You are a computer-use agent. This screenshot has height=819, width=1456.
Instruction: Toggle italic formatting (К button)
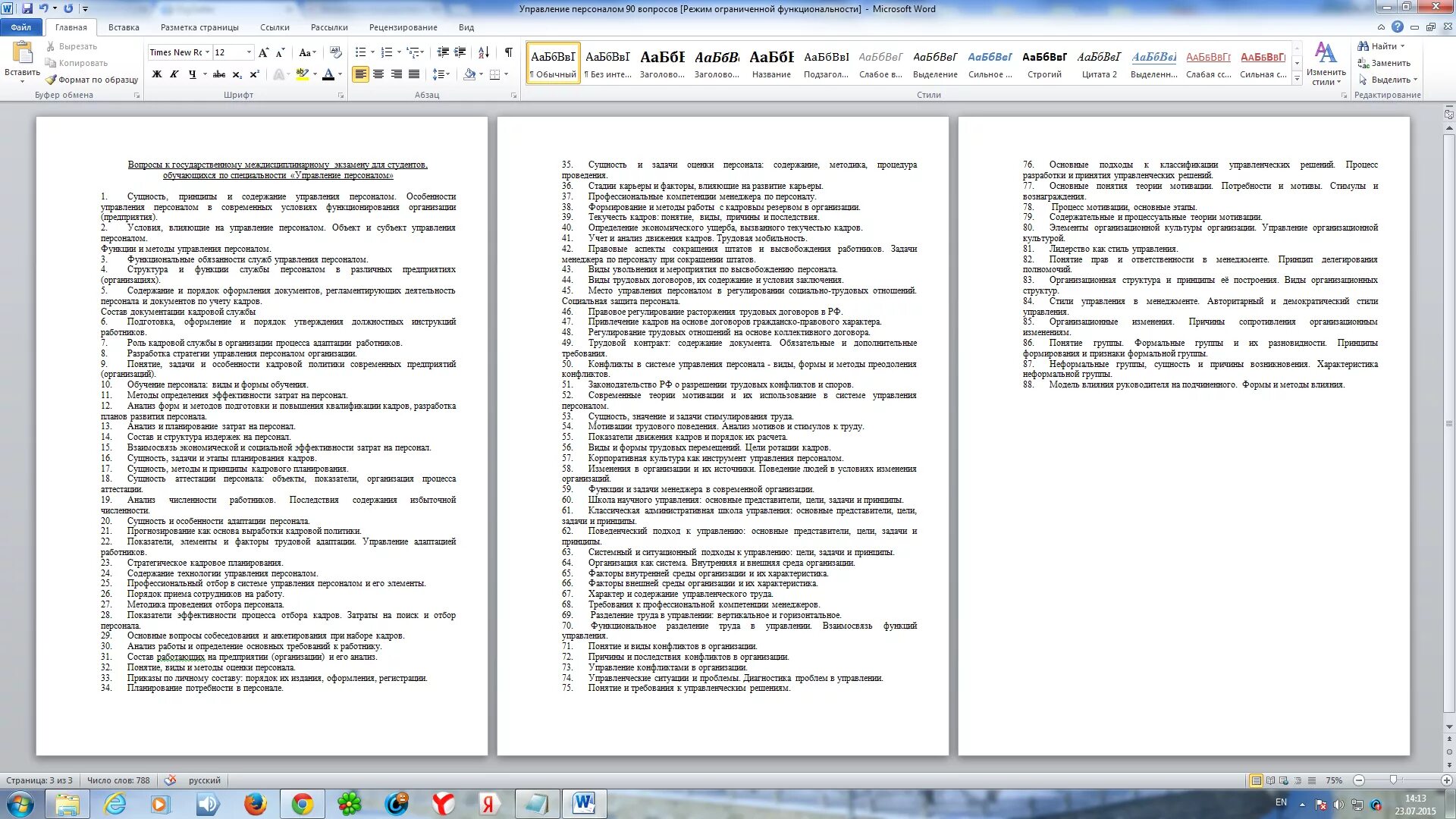pyautogui.click(x=174, y=74)
